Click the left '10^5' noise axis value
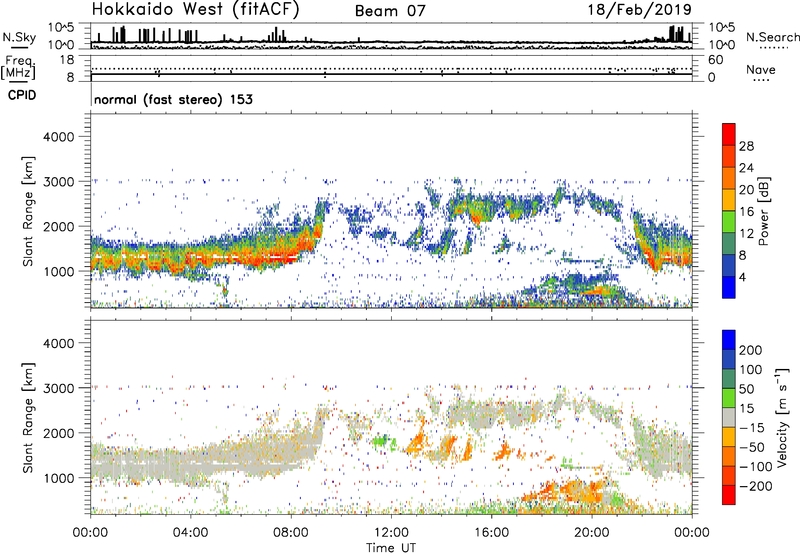The image size is (800, 554). [61, 27]
